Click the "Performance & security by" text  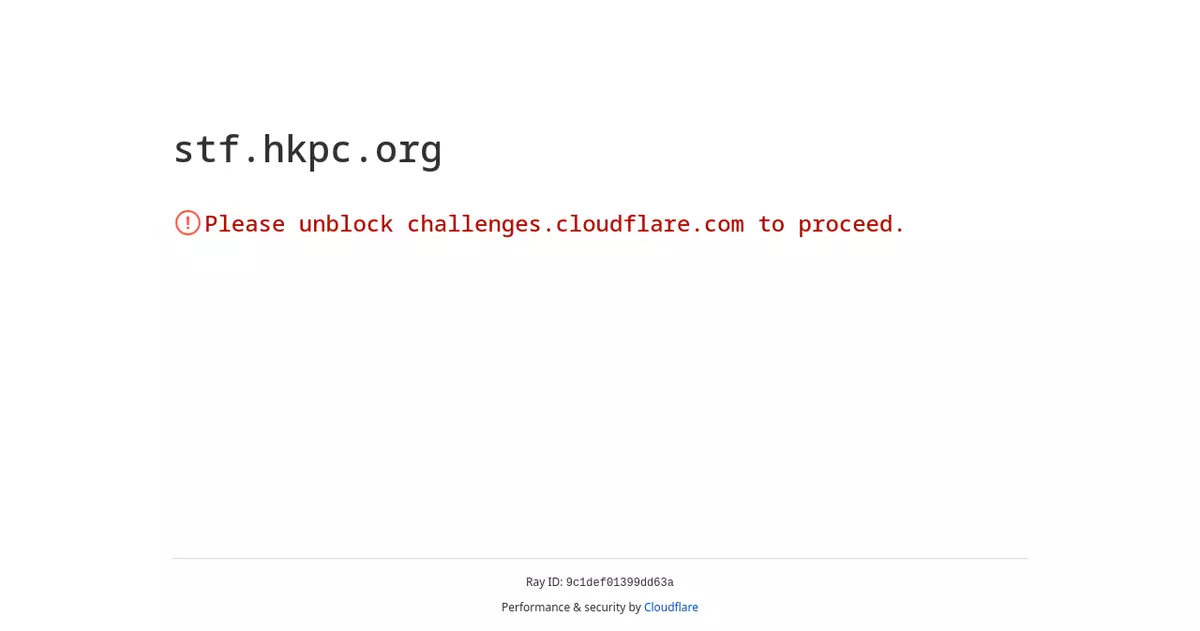571,607
